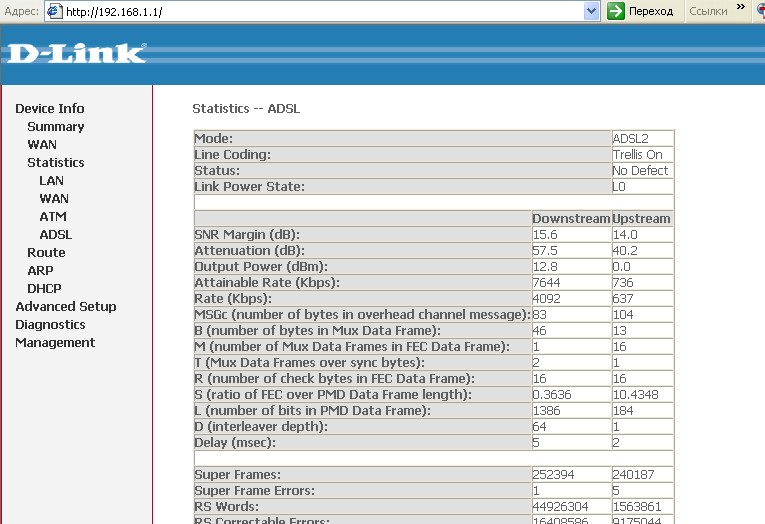The width and height of the screenshot is (765, 524).
Task: Open the address bar dropdown arrow
Action: click(591, 11)
